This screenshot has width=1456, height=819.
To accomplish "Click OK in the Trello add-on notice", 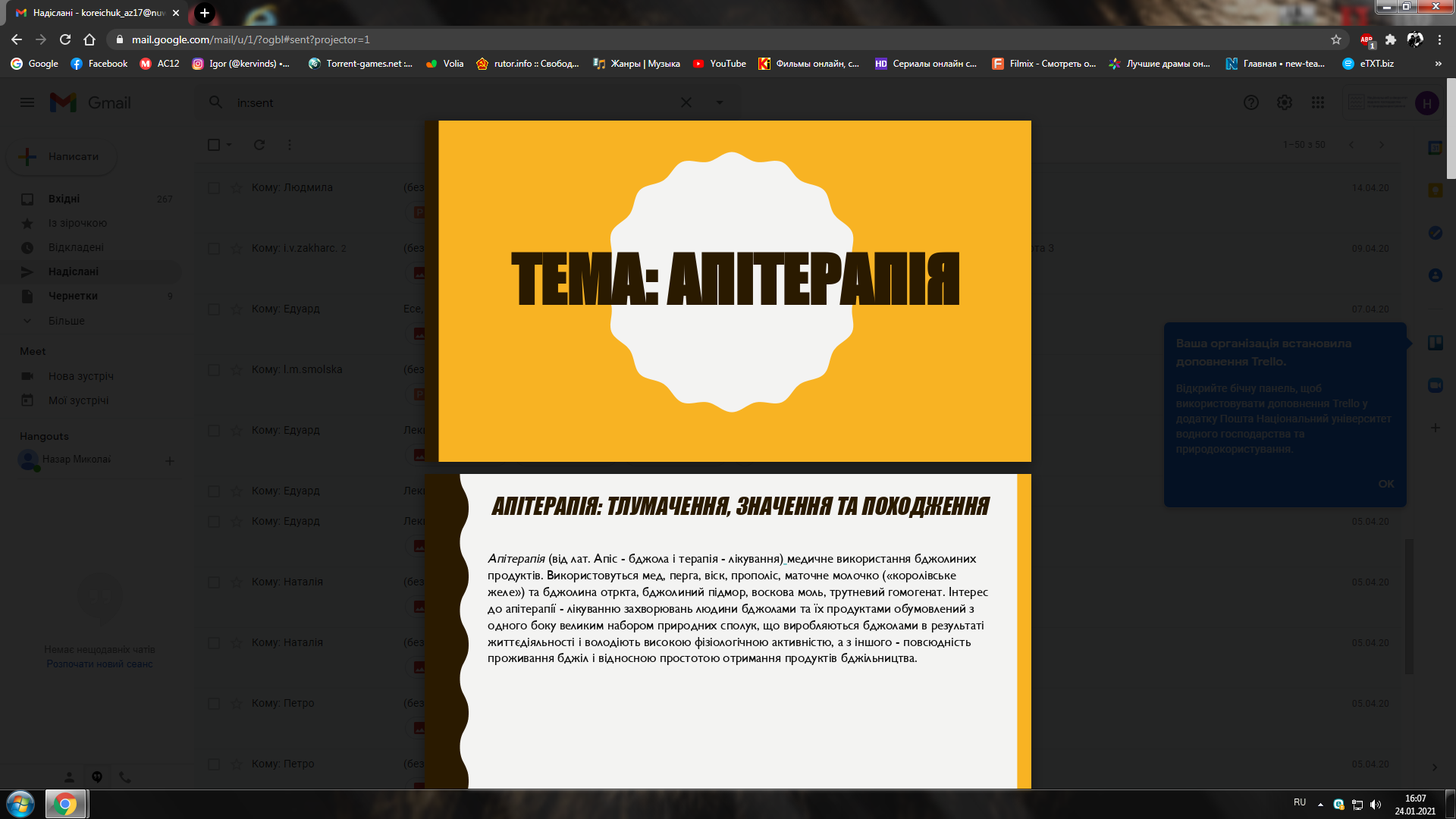I will 1386,484.
